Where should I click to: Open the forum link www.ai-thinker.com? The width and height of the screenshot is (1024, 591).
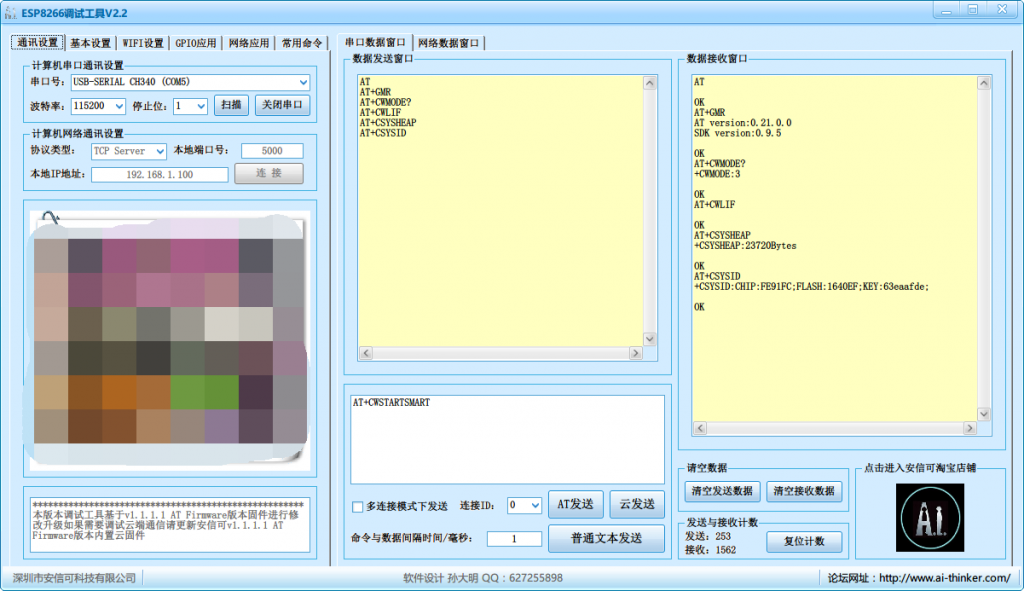[944, 578]
